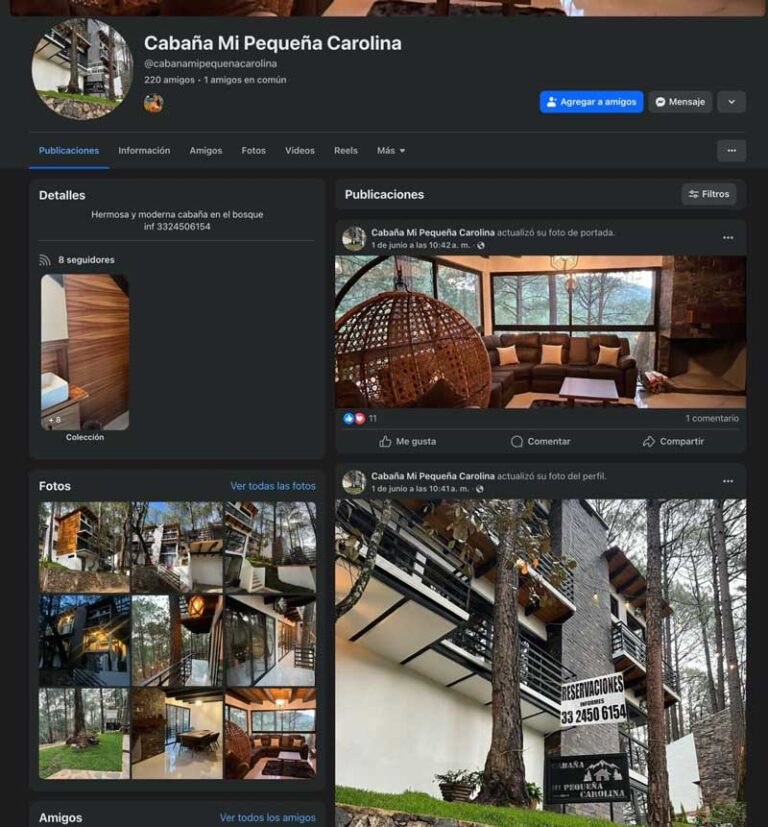Viewport: 768px width, 827px height.
Task: Expand the chevron dropdown beside Mensaje
Action: click(x=732, y=102)
